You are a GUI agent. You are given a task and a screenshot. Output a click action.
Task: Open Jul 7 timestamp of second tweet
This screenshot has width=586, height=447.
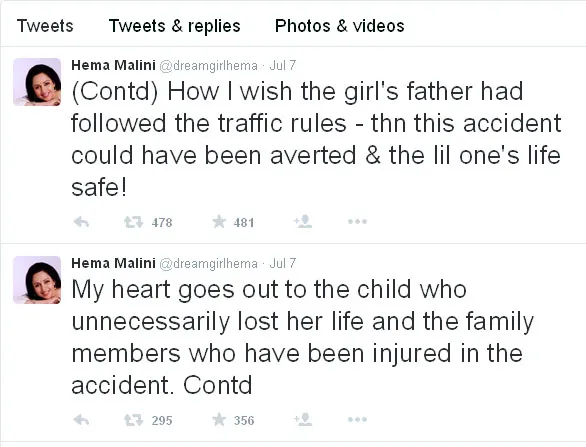(283, 263)
